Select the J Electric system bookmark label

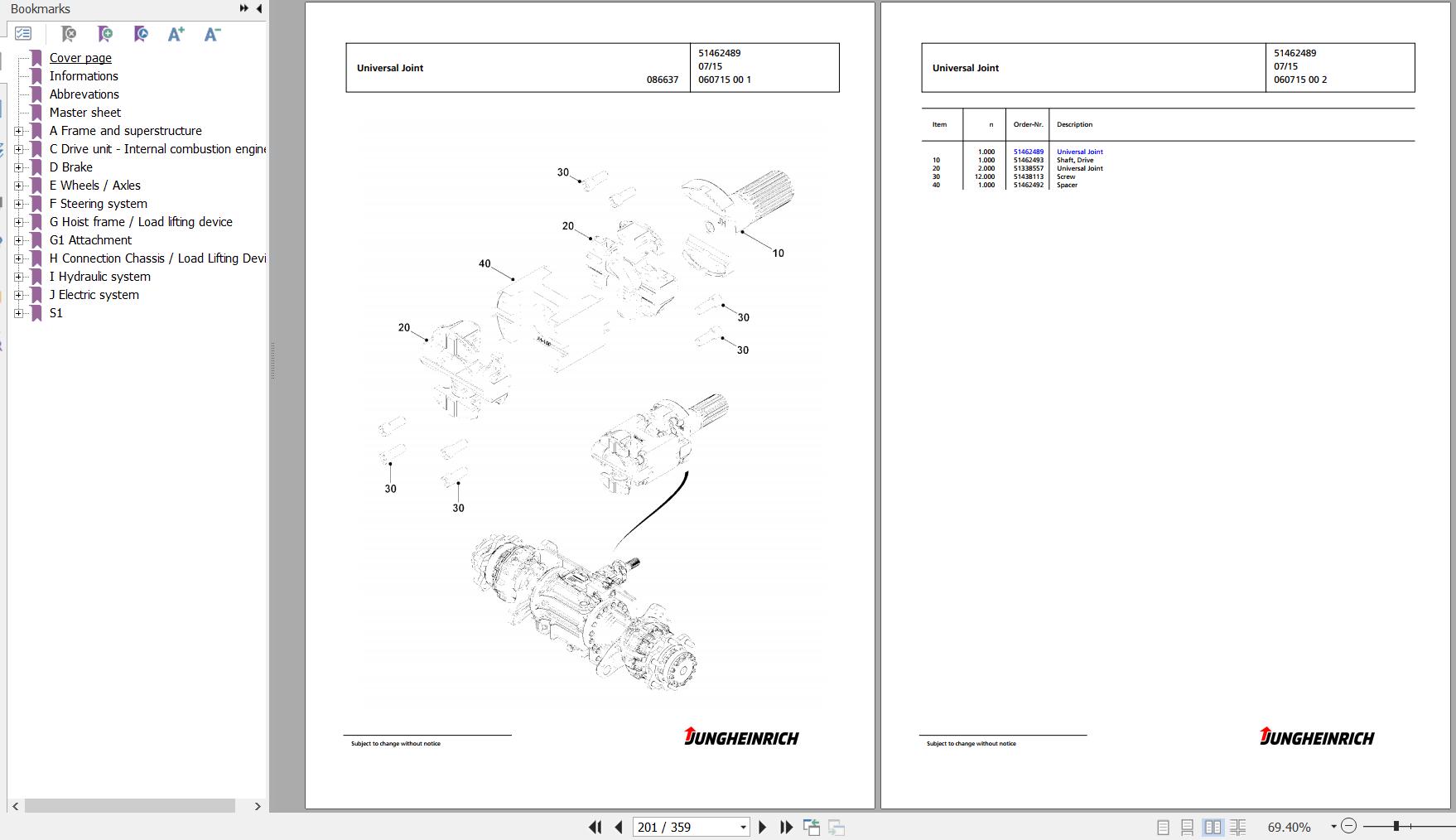(94, 295)
